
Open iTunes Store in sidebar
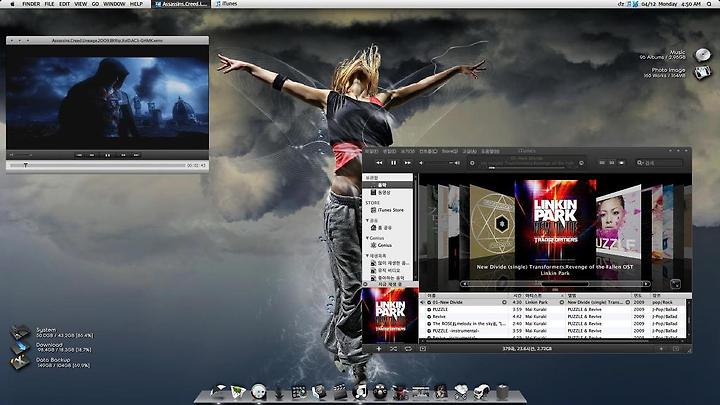click(387, 210)
